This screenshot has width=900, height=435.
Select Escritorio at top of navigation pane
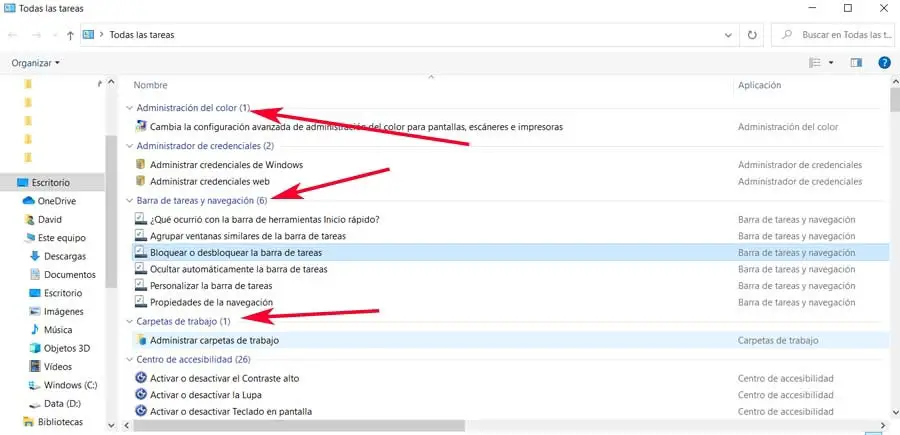tap(53, 182)
